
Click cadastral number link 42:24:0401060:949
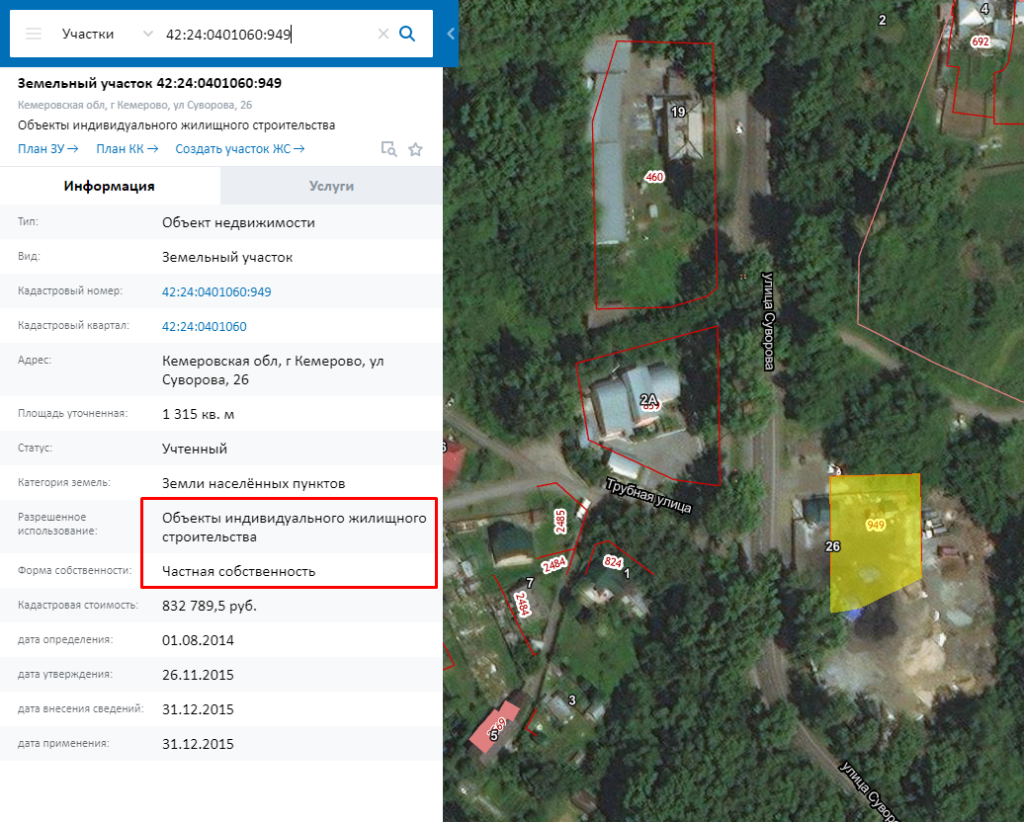point(216,292)
